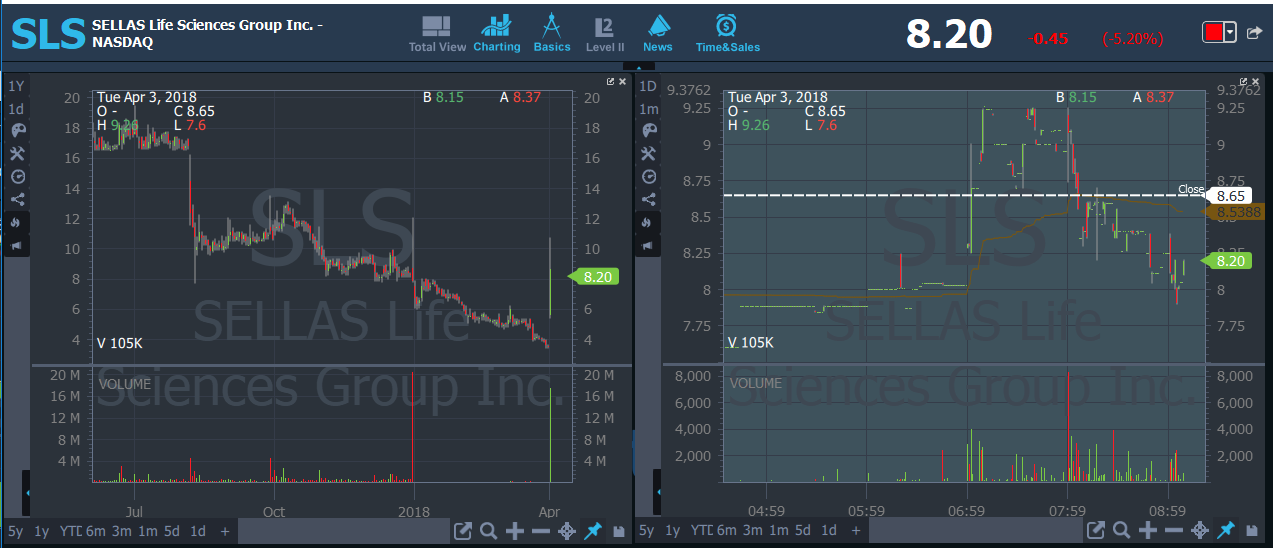Select 5y timeframe on right chart

(646, 531)
